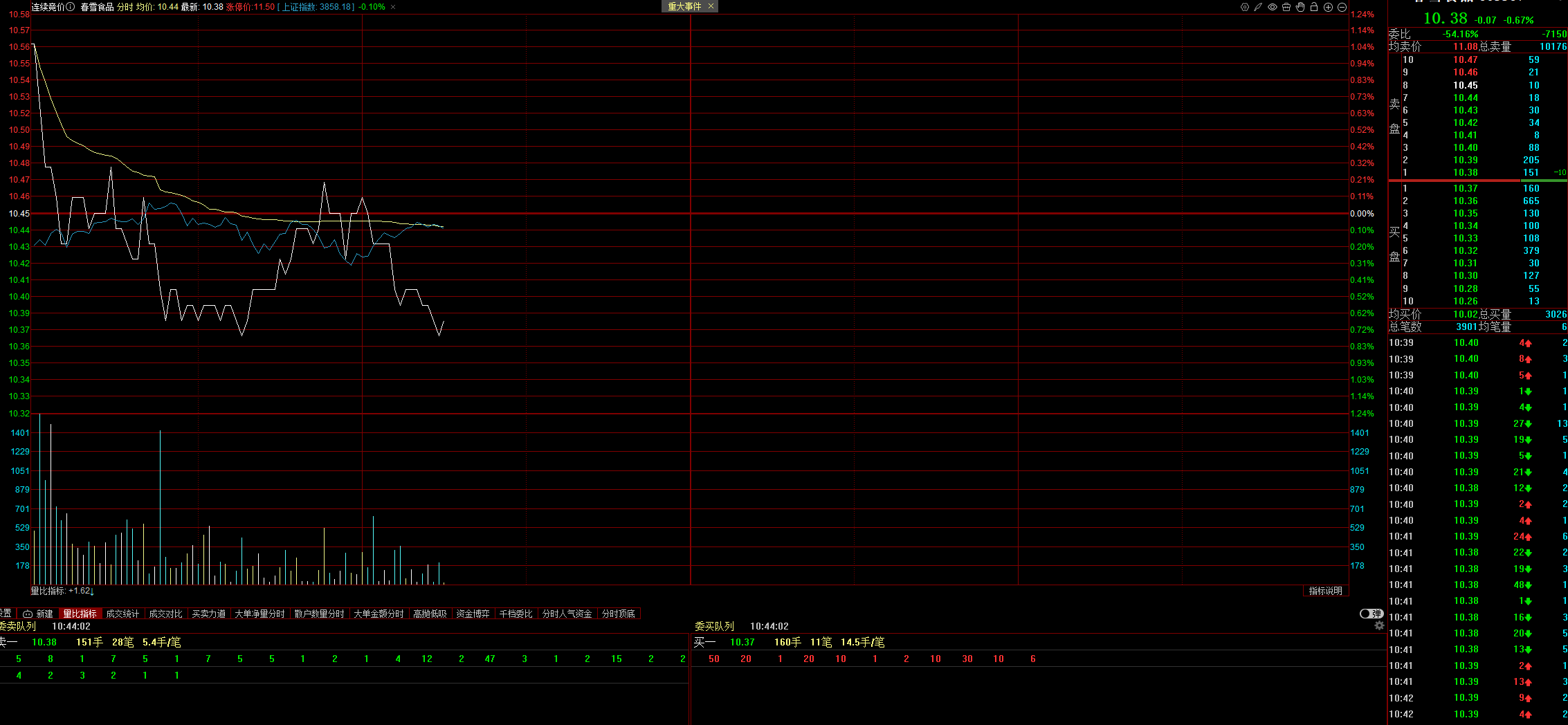Zoom in with the plus circle icon
1568x725 pixels.
click(x=1328, y=7)
